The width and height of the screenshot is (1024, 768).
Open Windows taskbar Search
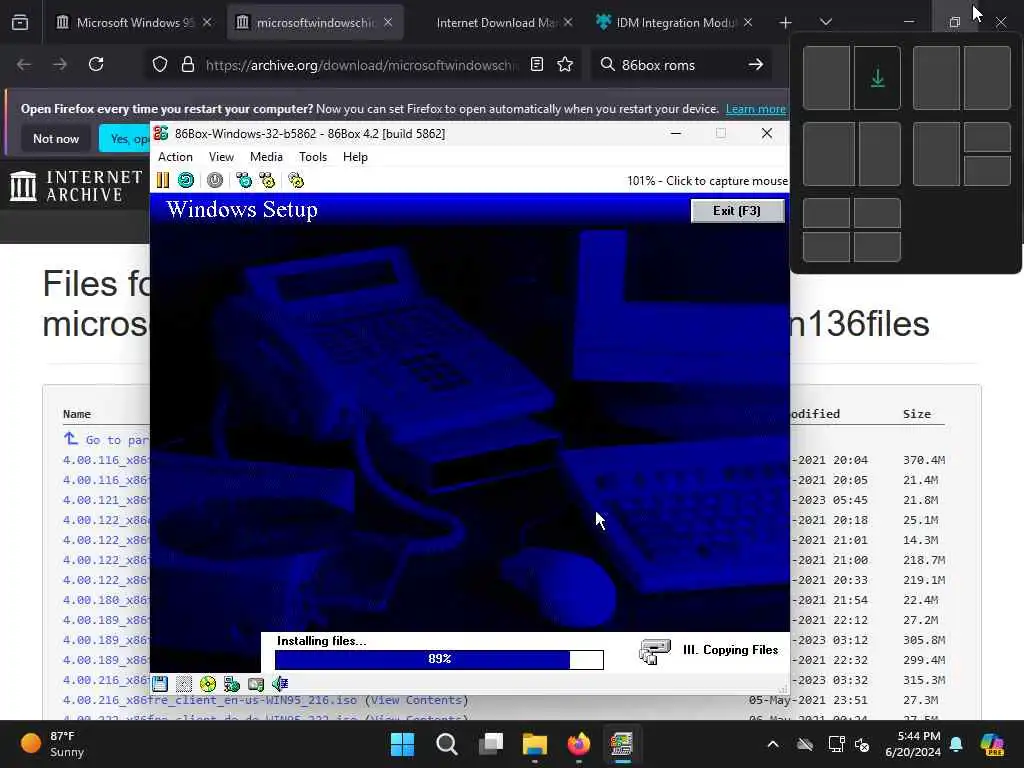447,744
